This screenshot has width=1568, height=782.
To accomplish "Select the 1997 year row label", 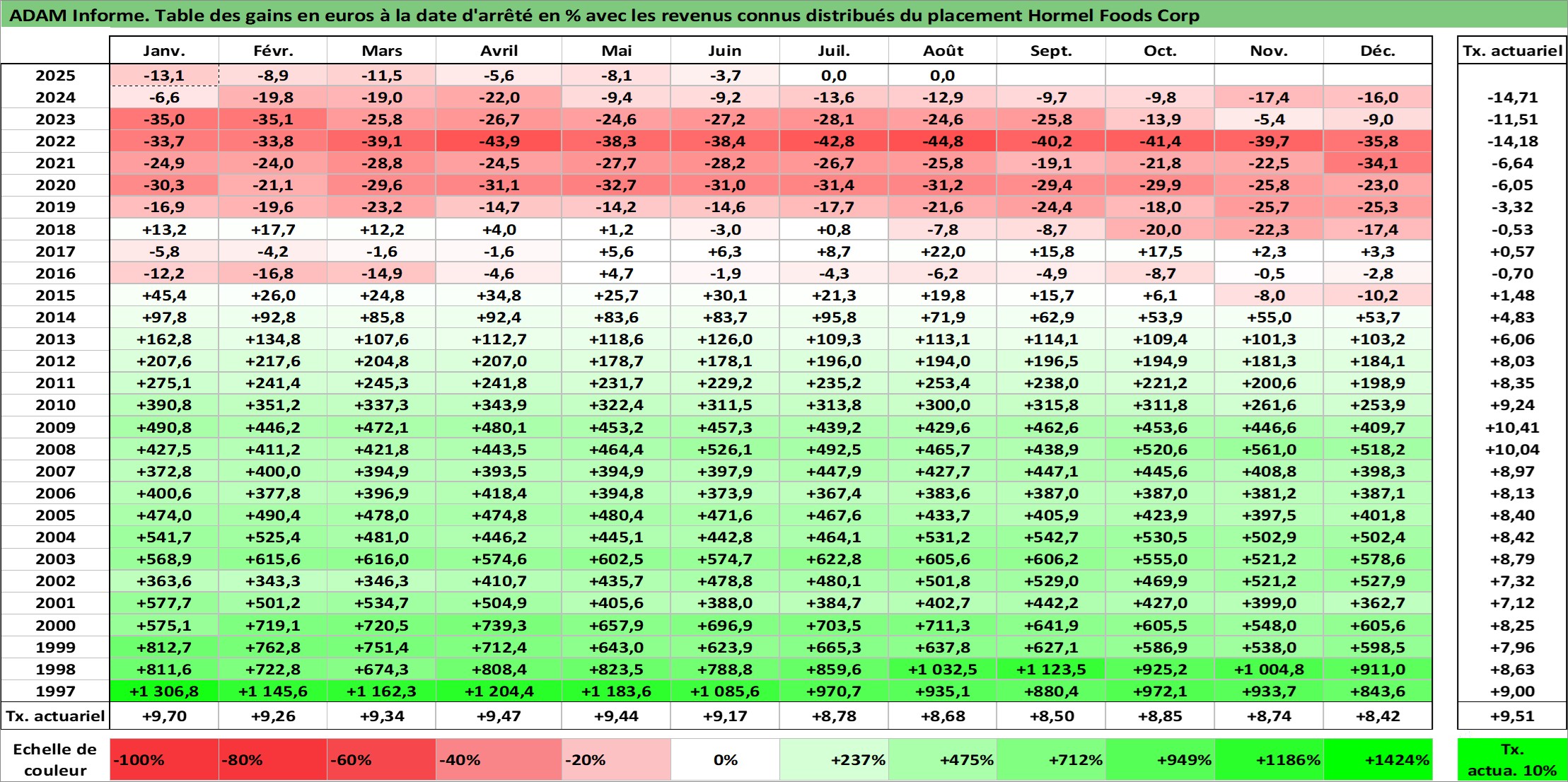I will pyautogui.click(x=55, y=691).
